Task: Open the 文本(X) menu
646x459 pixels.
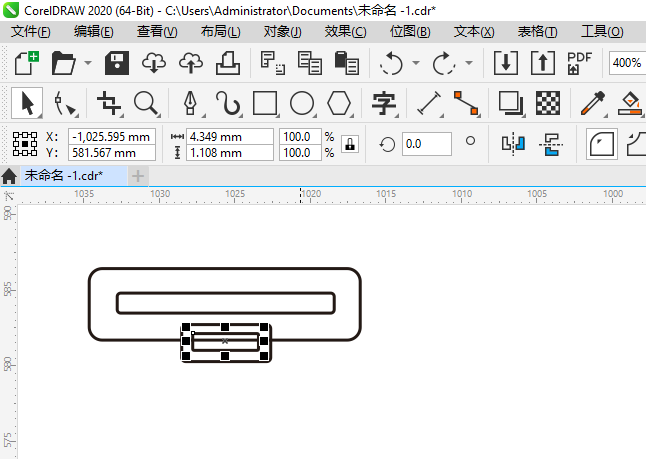Action: (x=474, y=32)
